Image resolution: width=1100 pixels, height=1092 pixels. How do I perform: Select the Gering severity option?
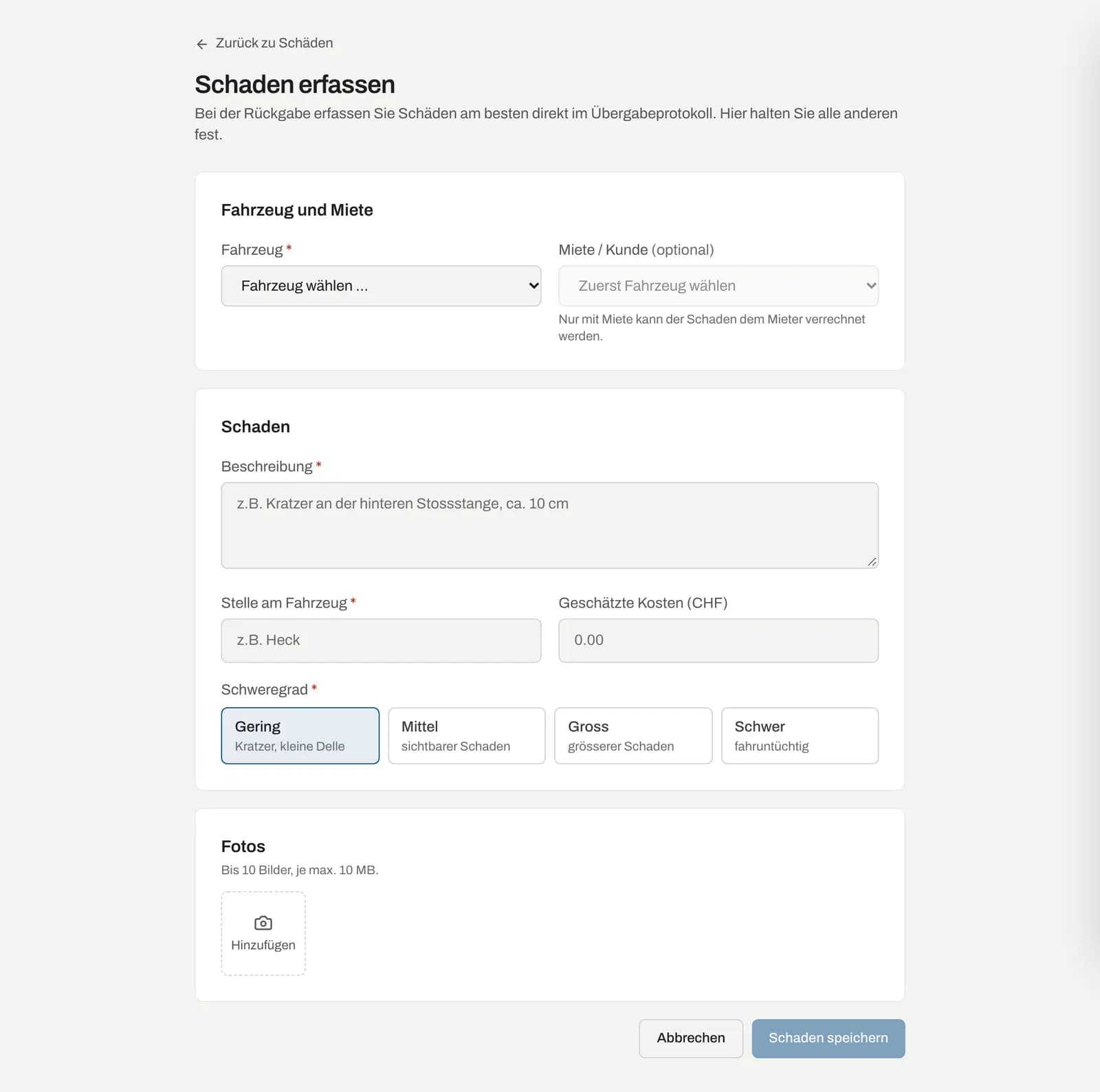[300, 735]
